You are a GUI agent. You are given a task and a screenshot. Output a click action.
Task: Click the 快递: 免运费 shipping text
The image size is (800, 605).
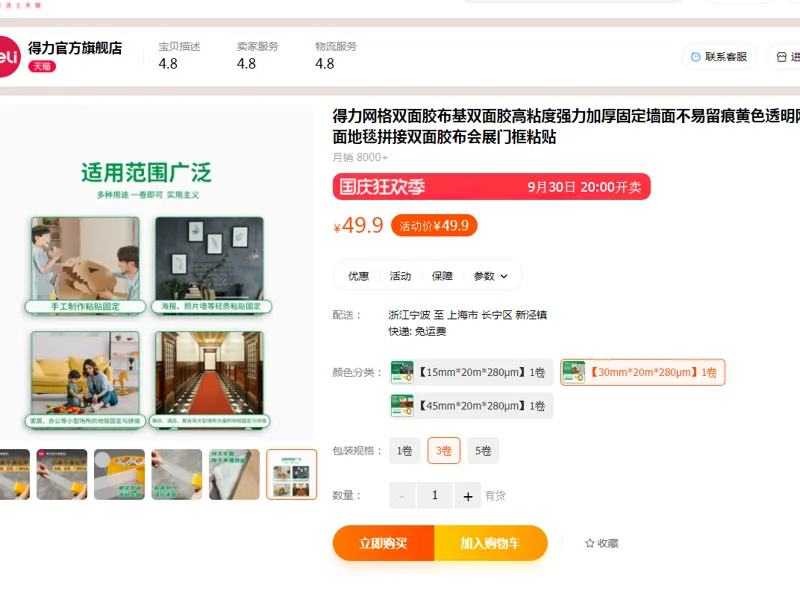click(417, 332)
